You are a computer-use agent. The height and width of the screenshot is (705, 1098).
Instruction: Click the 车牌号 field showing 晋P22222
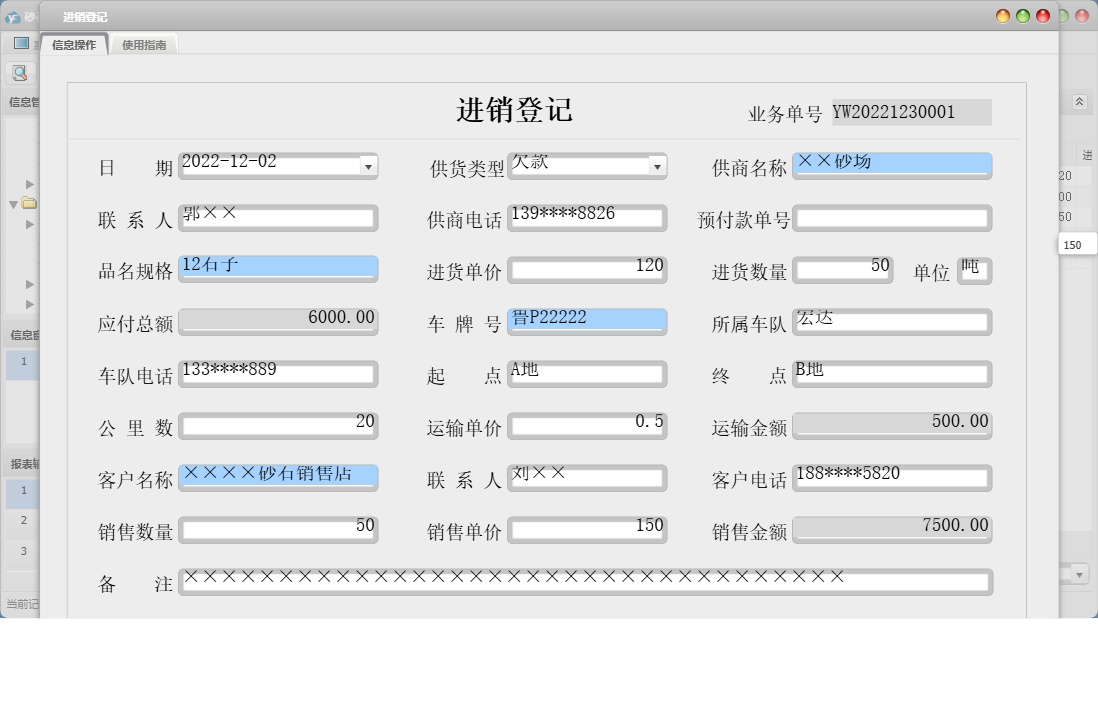[x=587, y=321]
